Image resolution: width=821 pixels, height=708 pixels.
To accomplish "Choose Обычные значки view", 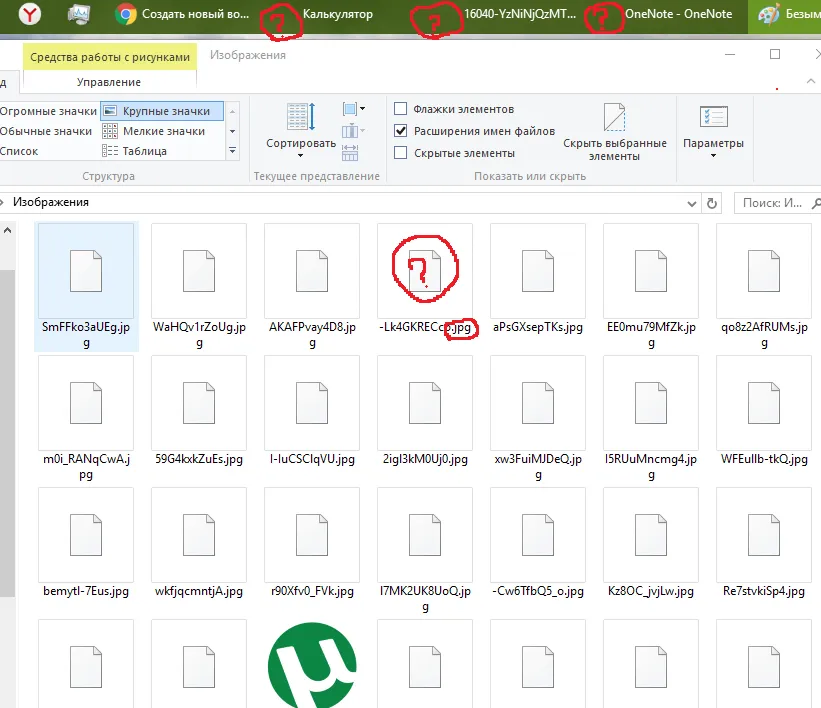I will tap(46, 131).
